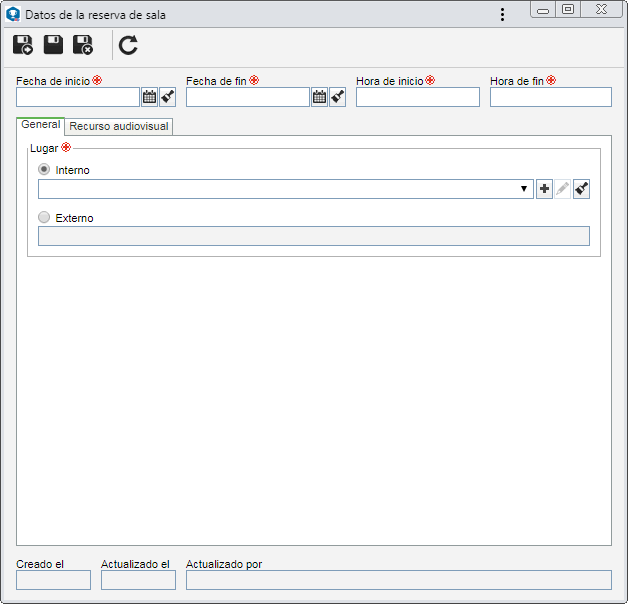Switch to the General tab

[x=40, y=125]
